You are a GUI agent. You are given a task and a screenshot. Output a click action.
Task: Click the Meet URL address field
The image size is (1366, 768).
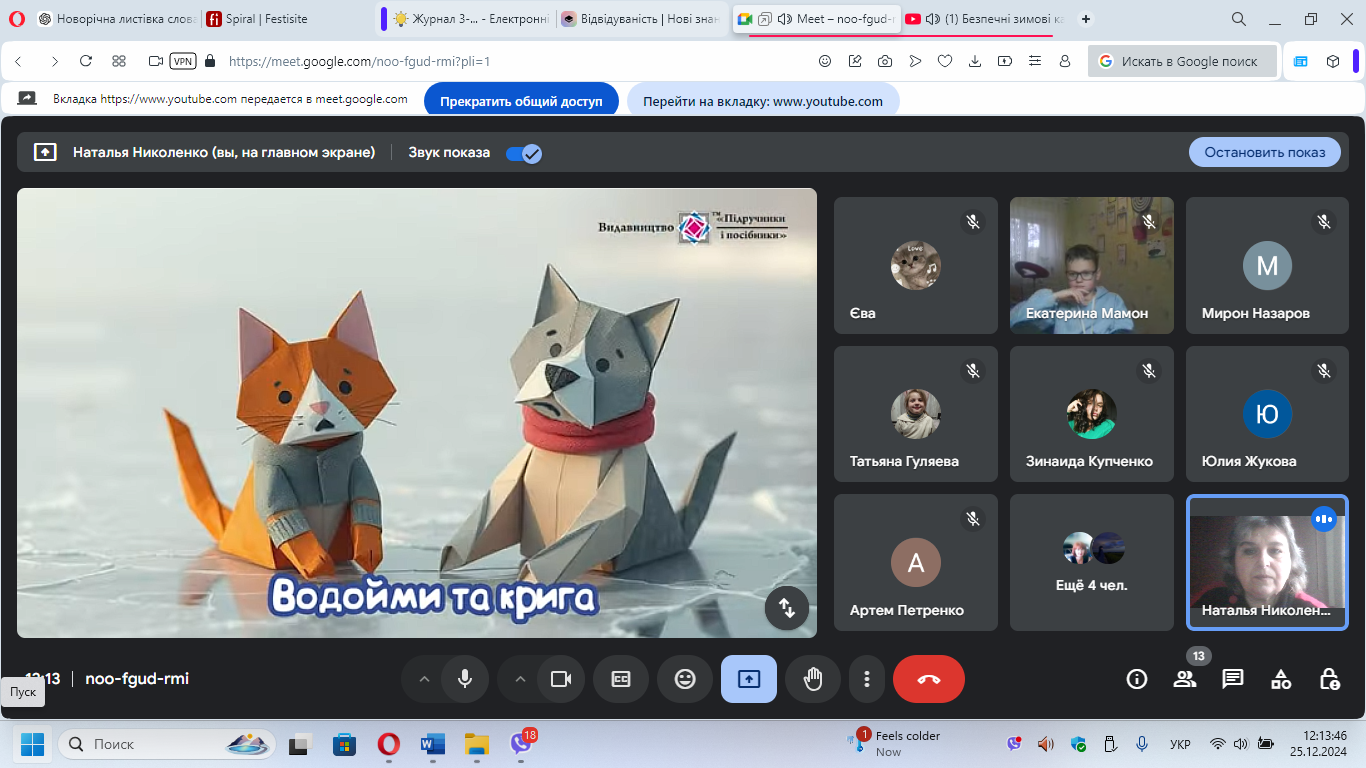[x=359, y=61]
